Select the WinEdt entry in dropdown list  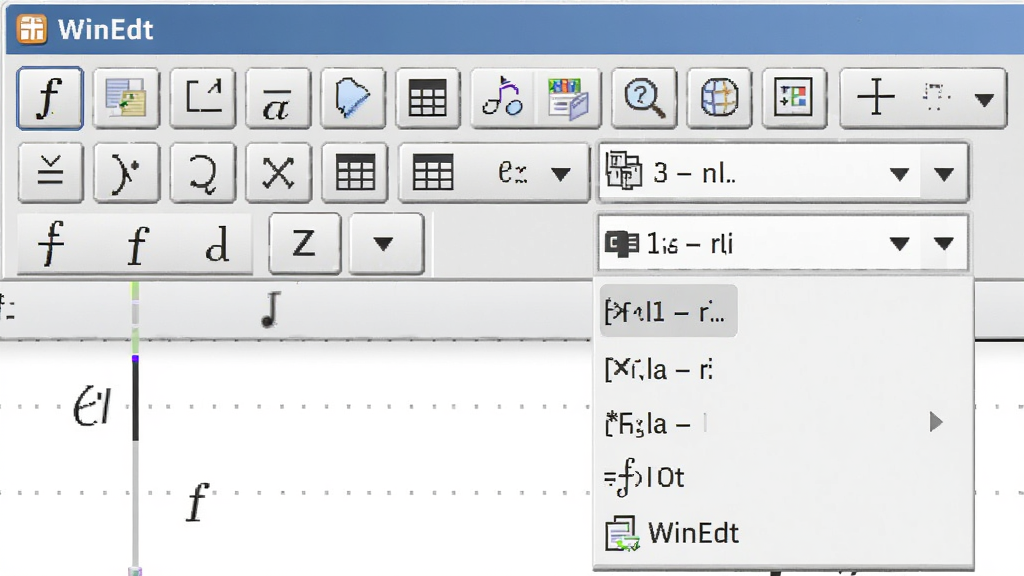[x=784, y=533]
